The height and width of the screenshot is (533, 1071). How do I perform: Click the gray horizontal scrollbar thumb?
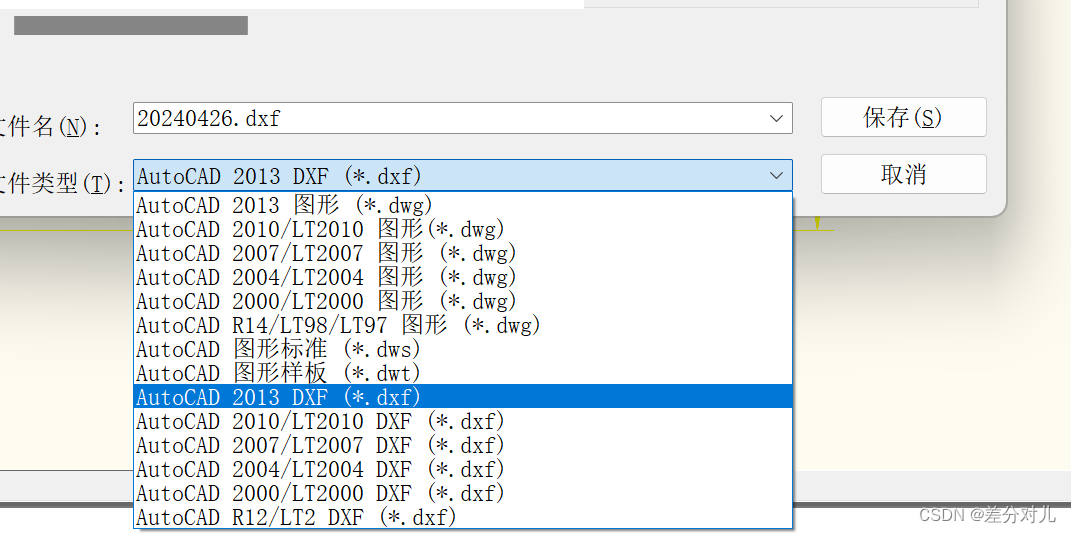tap(130, 25)
